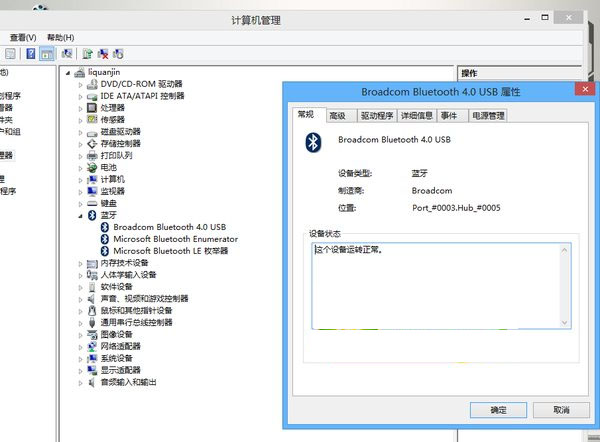Open the 帮助(H) menu
Image resolution: width=600 pixels, height=442 pixels.
tap(61, 37)
